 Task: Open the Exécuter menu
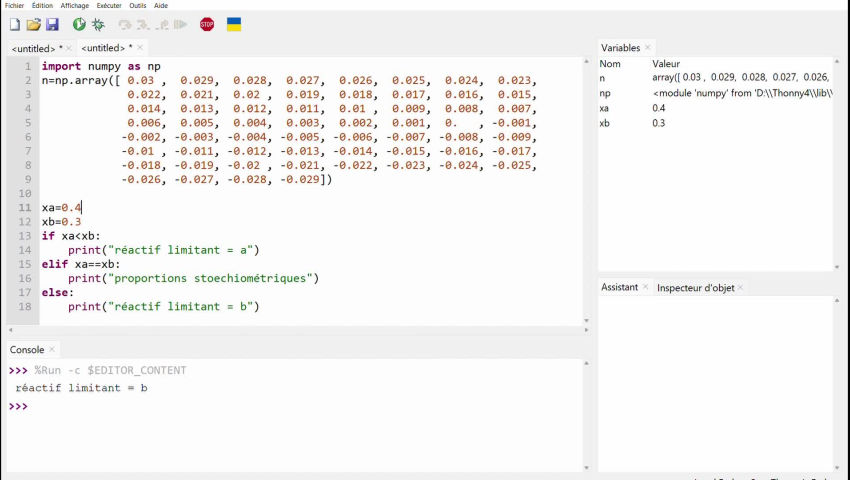click(108, 5)
